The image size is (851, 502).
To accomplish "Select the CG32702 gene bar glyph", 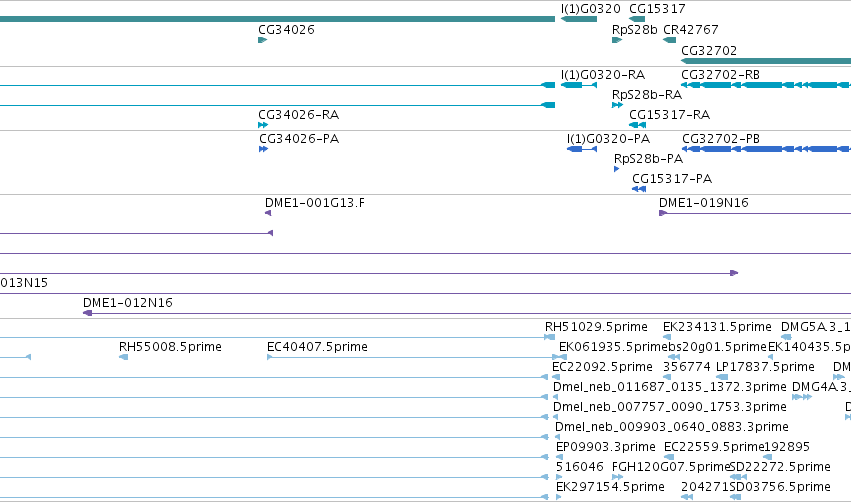I will tap(766, 61).
